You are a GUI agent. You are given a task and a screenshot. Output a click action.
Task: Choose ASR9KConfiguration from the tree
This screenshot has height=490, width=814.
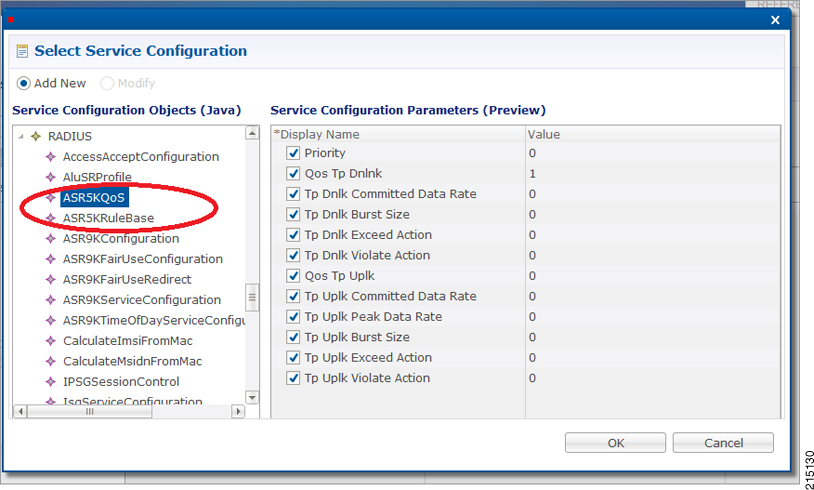(121, 239)
